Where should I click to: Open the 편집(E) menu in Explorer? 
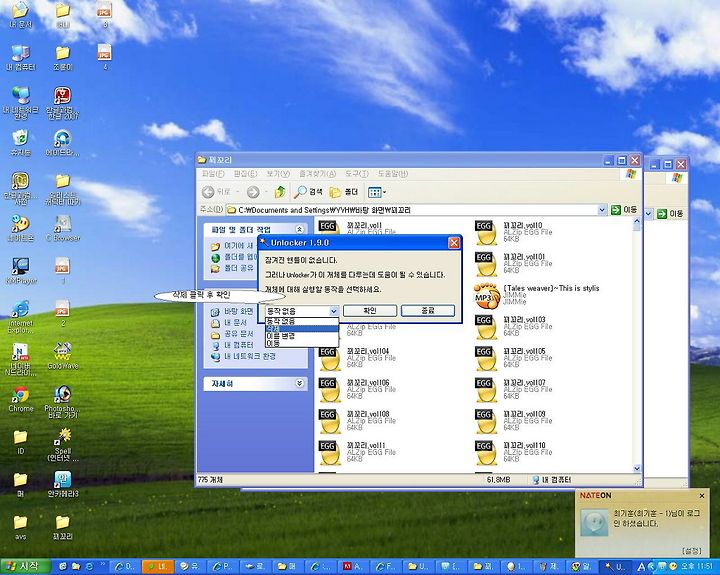(x=245, y=174)
